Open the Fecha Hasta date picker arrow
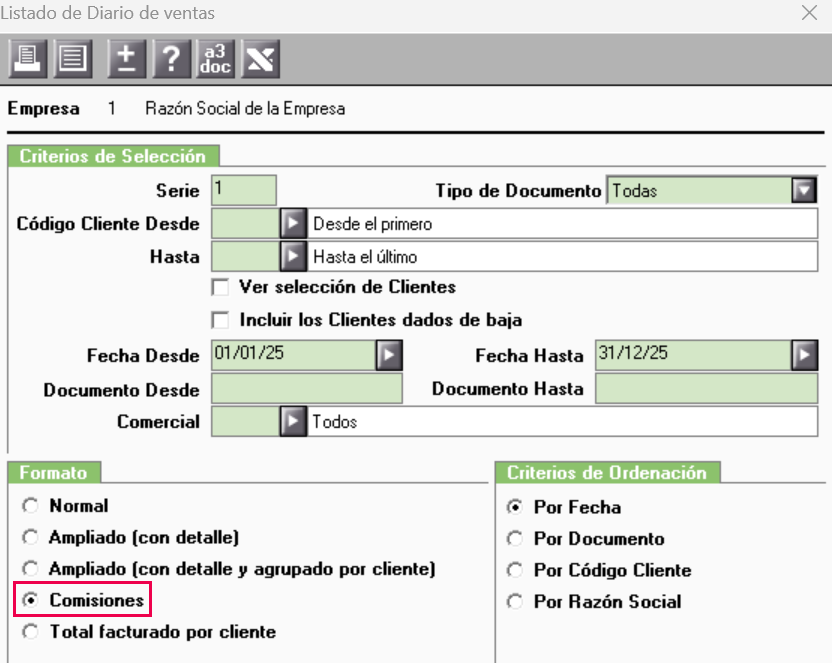The image size is (832, 663). 804,355
